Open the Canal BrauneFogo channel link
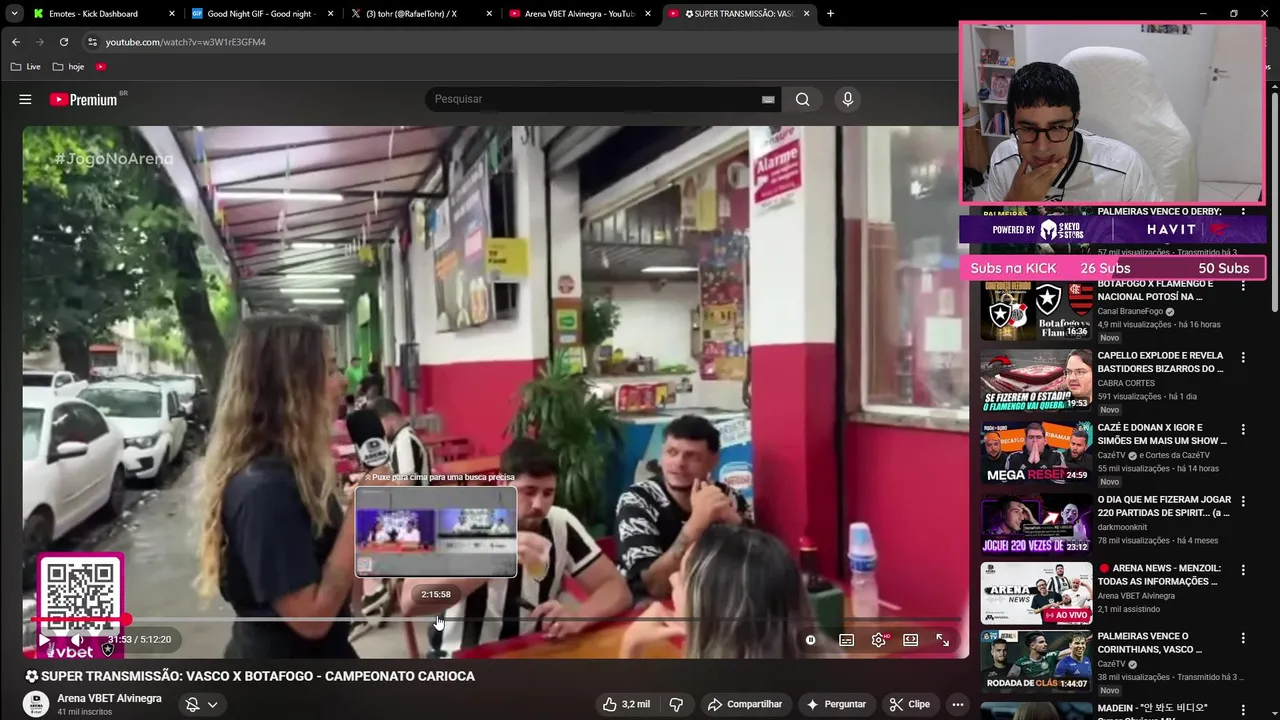This screenshot has width=1280, height=720. [x=1130, y=311]
